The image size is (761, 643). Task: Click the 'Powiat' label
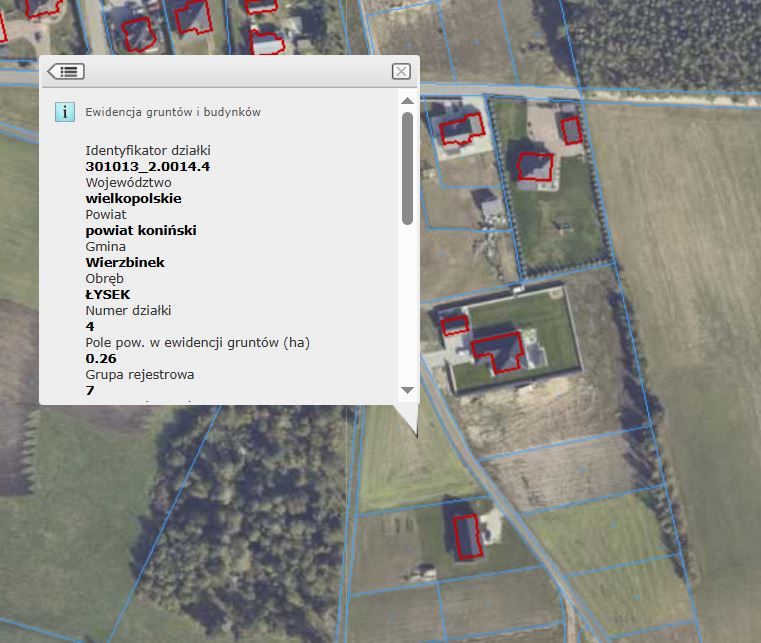pyautogui.click(x=106, y=214)
